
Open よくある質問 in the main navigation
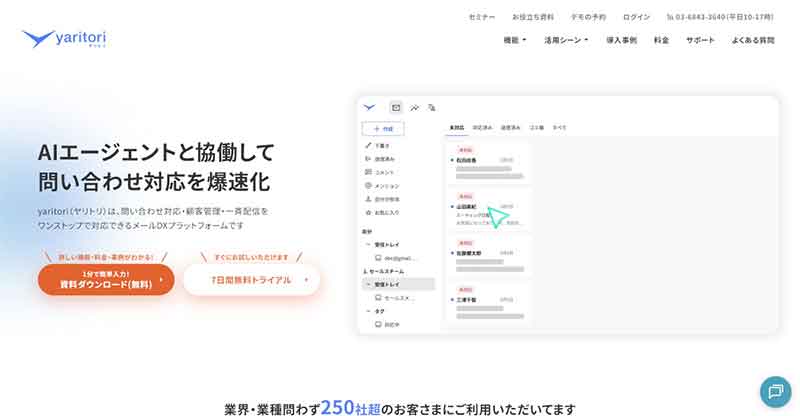pyautogui.click(x=753, y=40)
